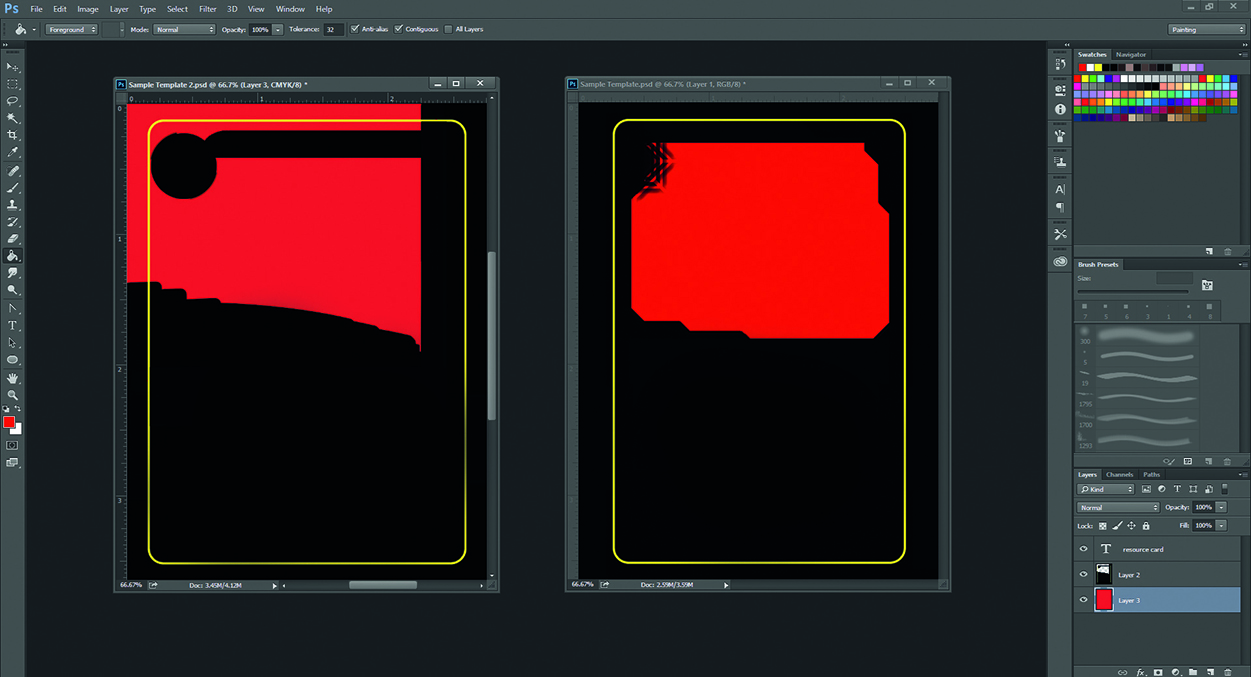Select the Crop tool

(x=13, y=135)
